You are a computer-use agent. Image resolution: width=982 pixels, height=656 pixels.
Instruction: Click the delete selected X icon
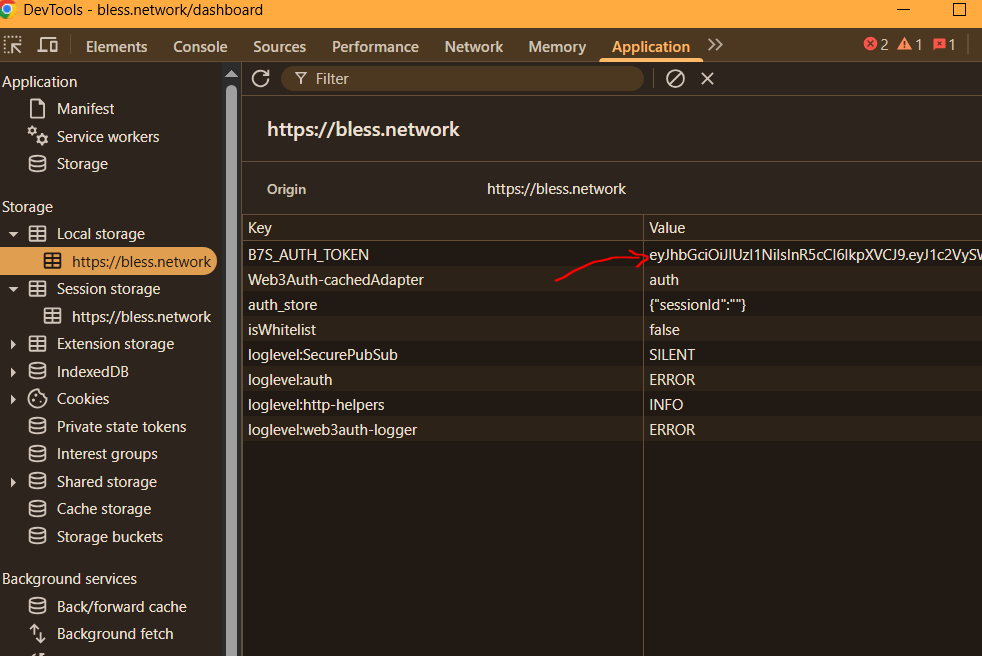pos(707,78)
